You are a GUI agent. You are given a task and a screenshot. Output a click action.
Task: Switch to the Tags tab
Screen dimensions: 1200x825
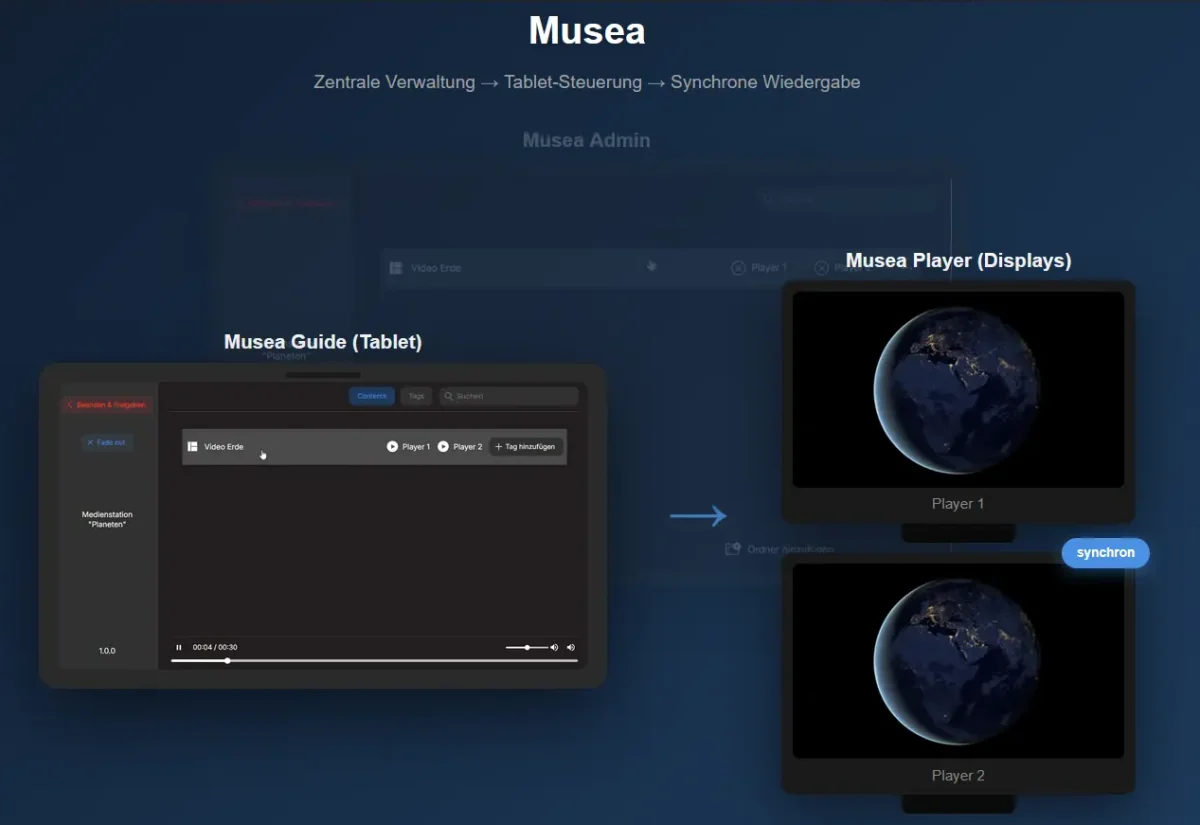(416, 396)
